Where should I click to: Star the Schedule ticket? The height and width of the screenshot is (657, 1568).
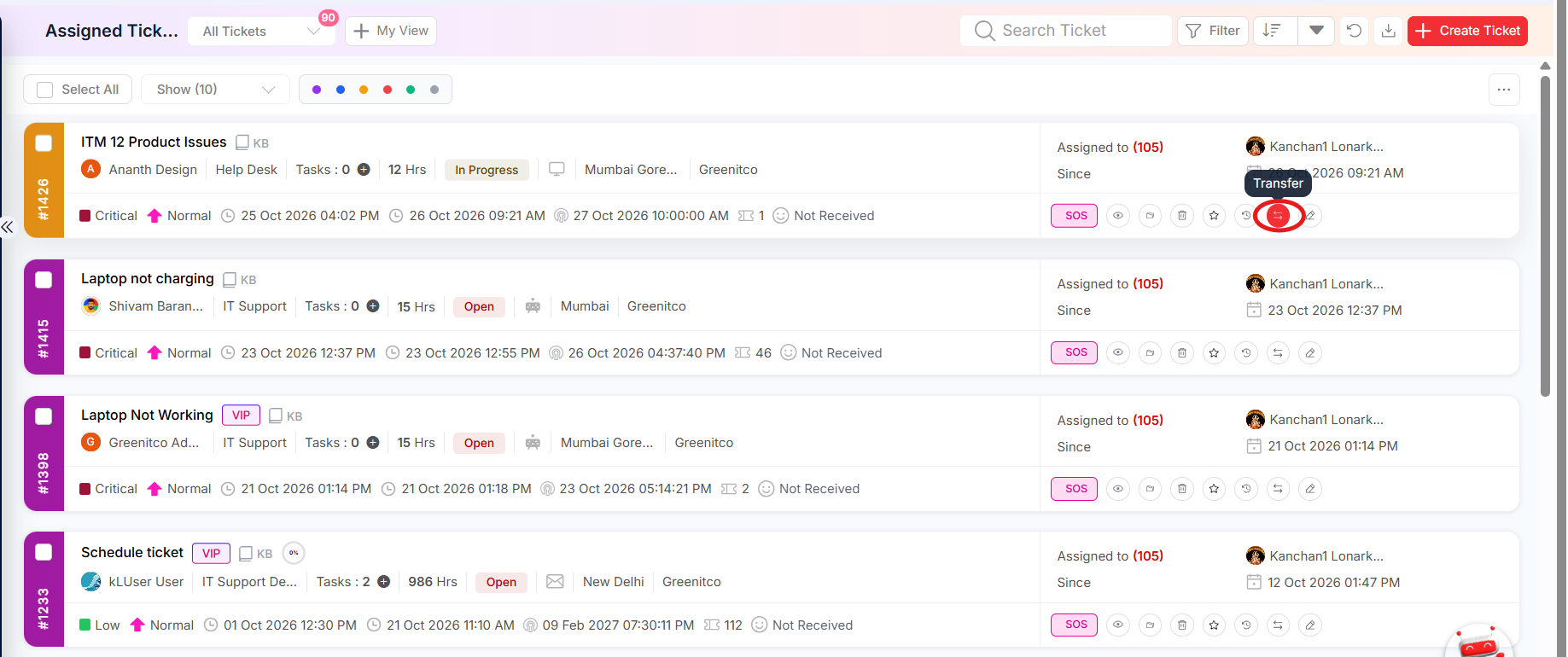(x=1214, y=625)
